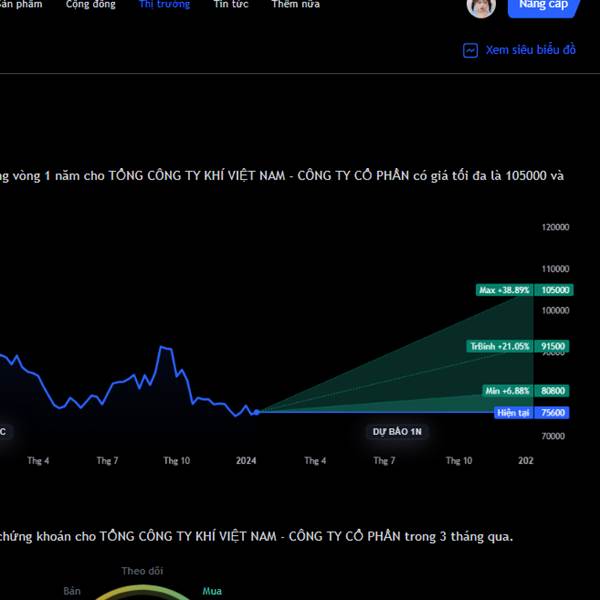Viewport: 600px width, 600px height.
Task: Select the Hiện tại current price label
Action: pyautogui.click(x=513, y=412)
